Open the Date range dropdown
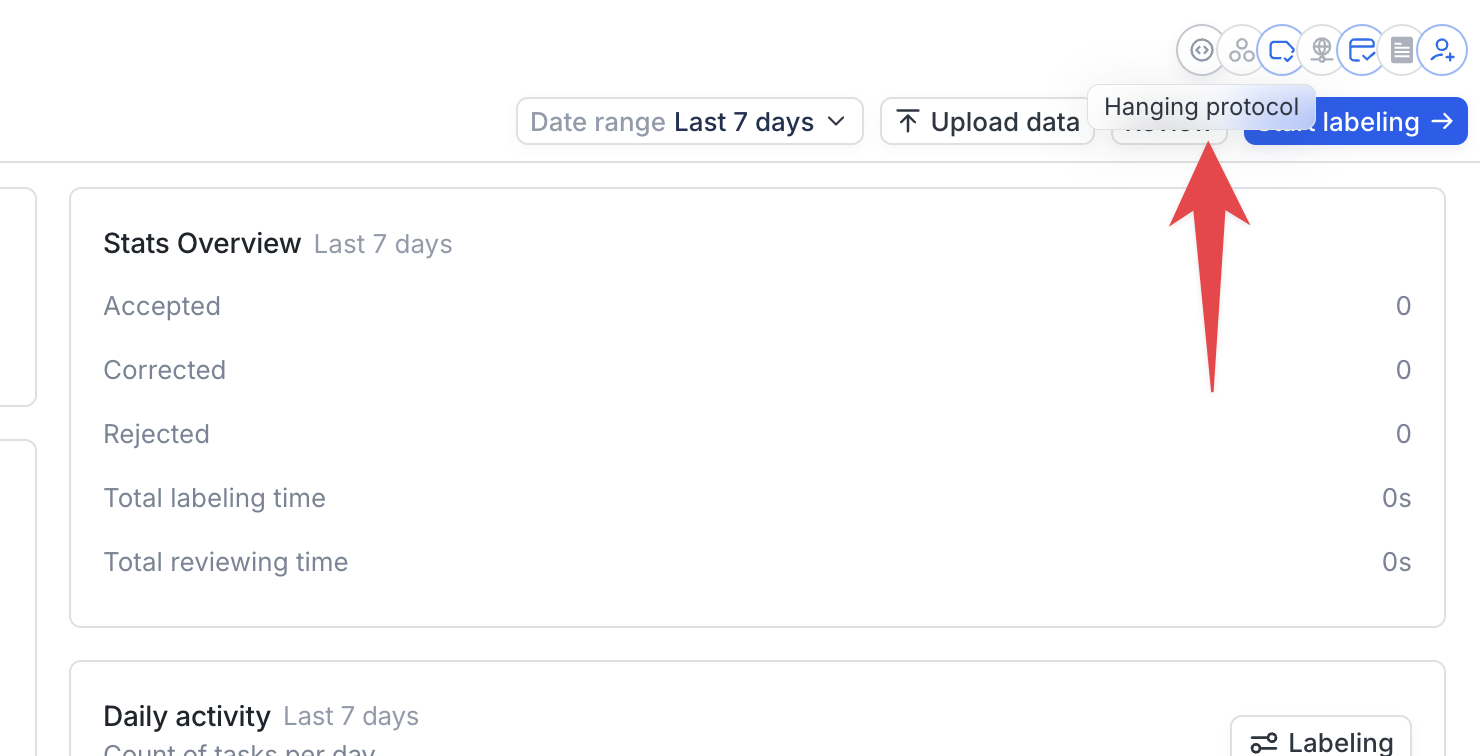The width and height of the screenshot is (1480, 756). coord(690,121)
